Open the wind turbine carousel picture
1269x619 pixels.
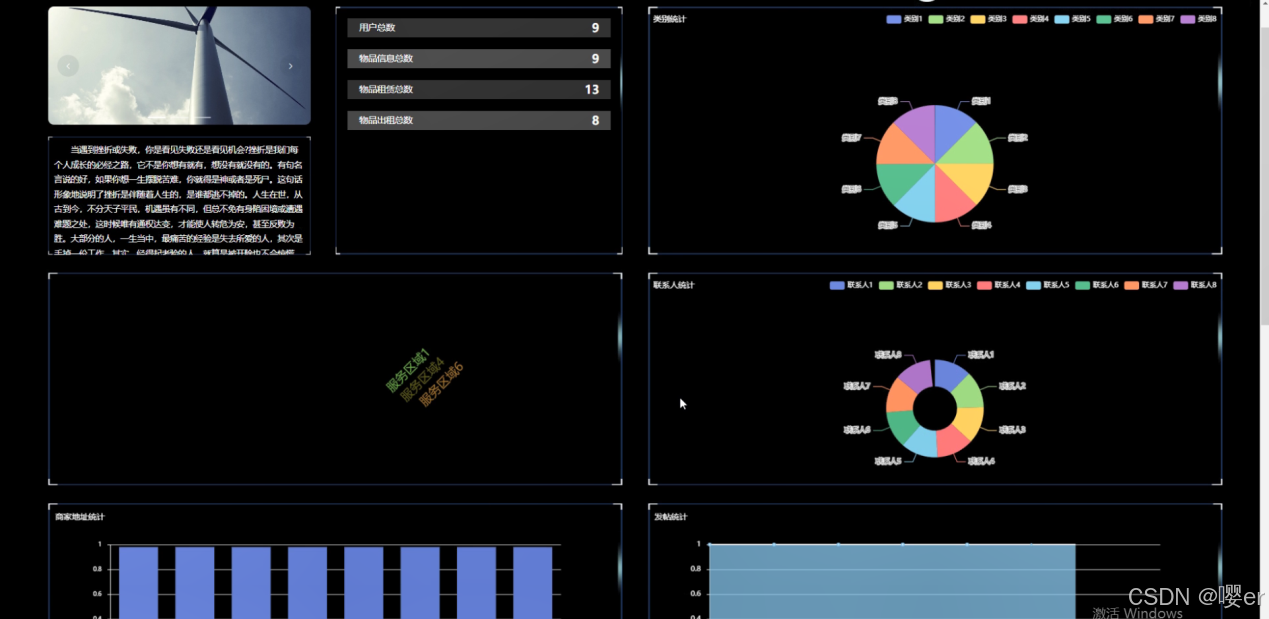pyautogui.click(x=179, y=66)
